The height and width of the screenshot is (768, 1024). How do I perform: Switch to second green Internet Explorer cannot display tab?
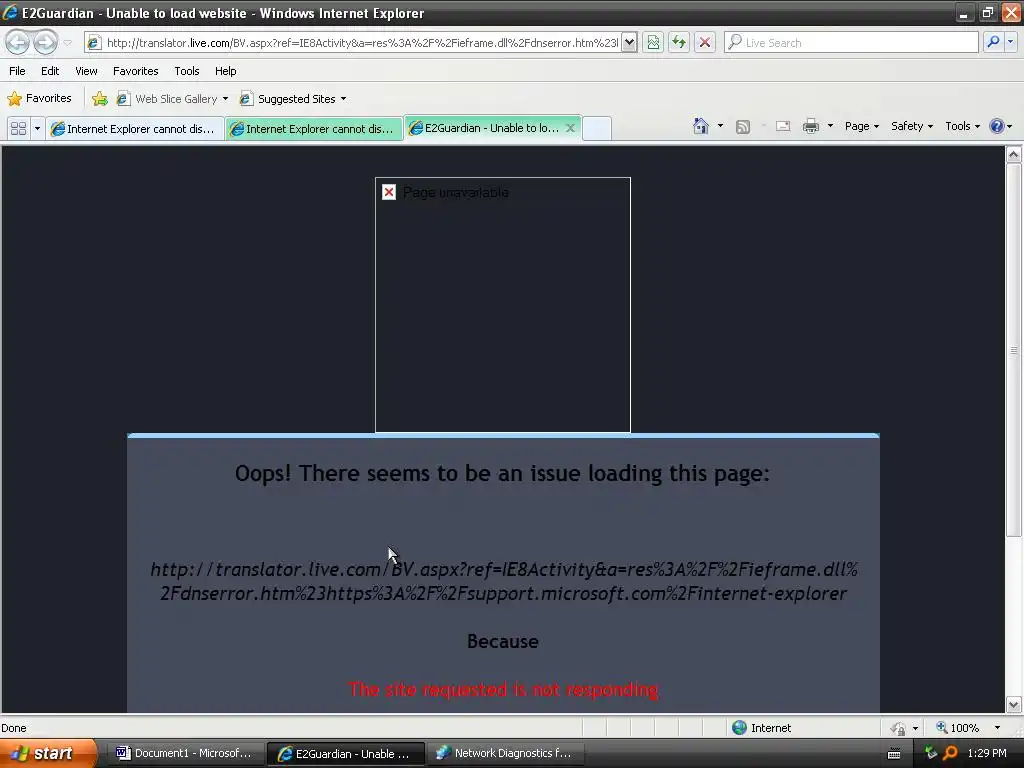click(313, 129)
